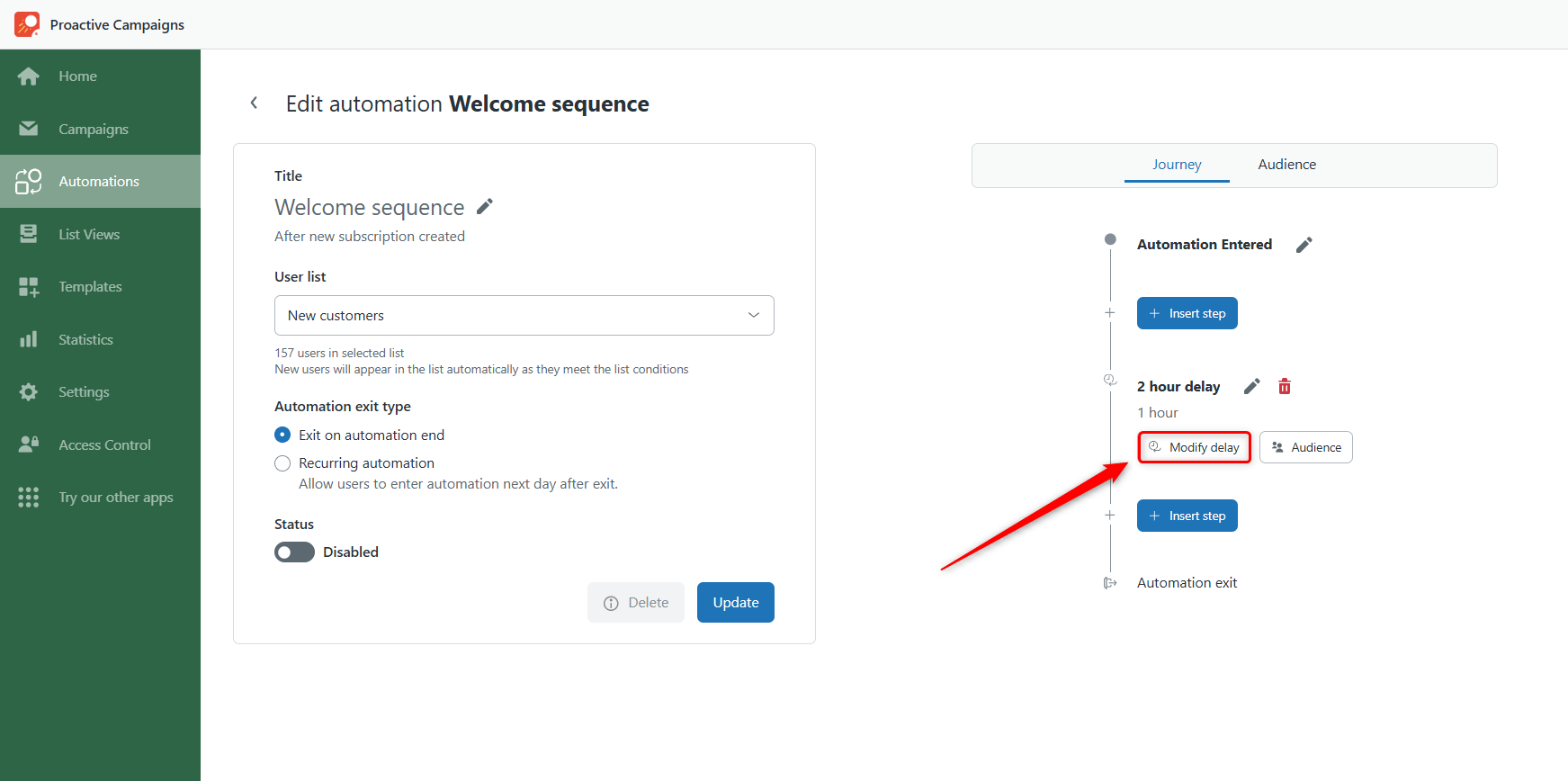Open Statistics bar chart icon in sidebar
The height and width of the screenshot is (781, 1568).
(x=29, y=339)
